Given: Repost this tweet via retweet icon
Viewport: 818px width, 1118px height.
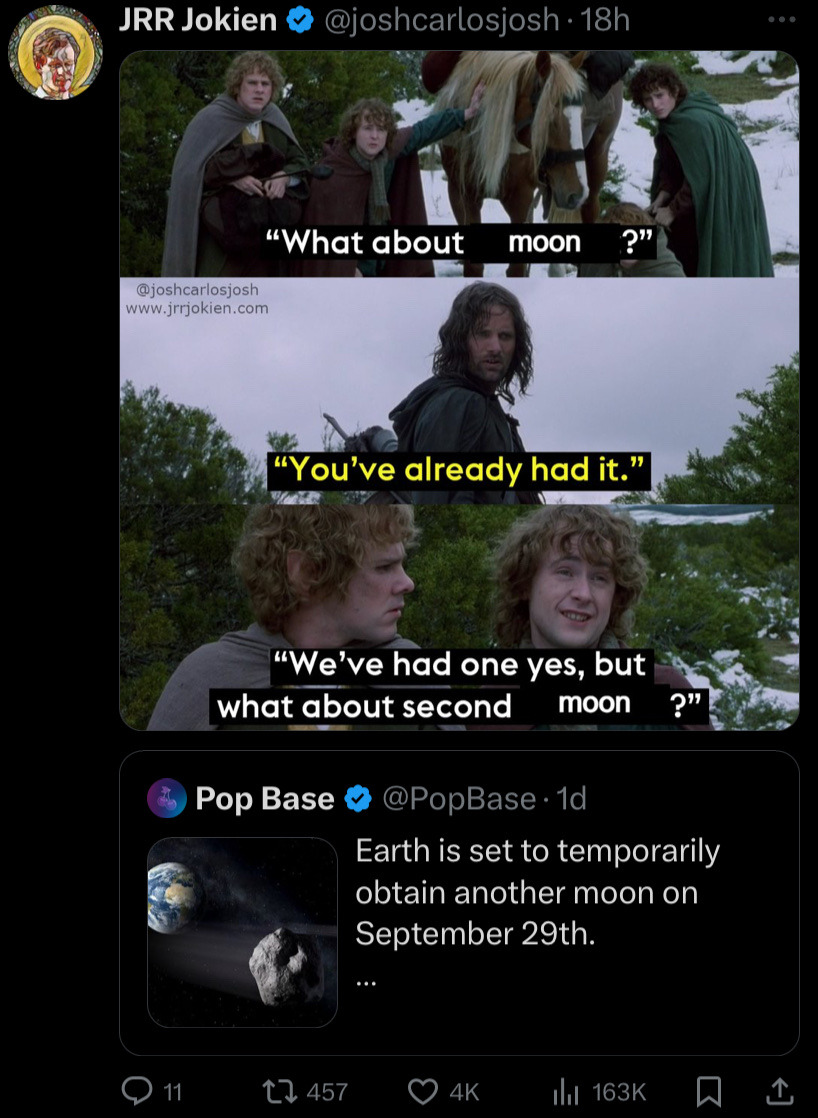Looking at the screenshot, I should (x=277, y=1091).
